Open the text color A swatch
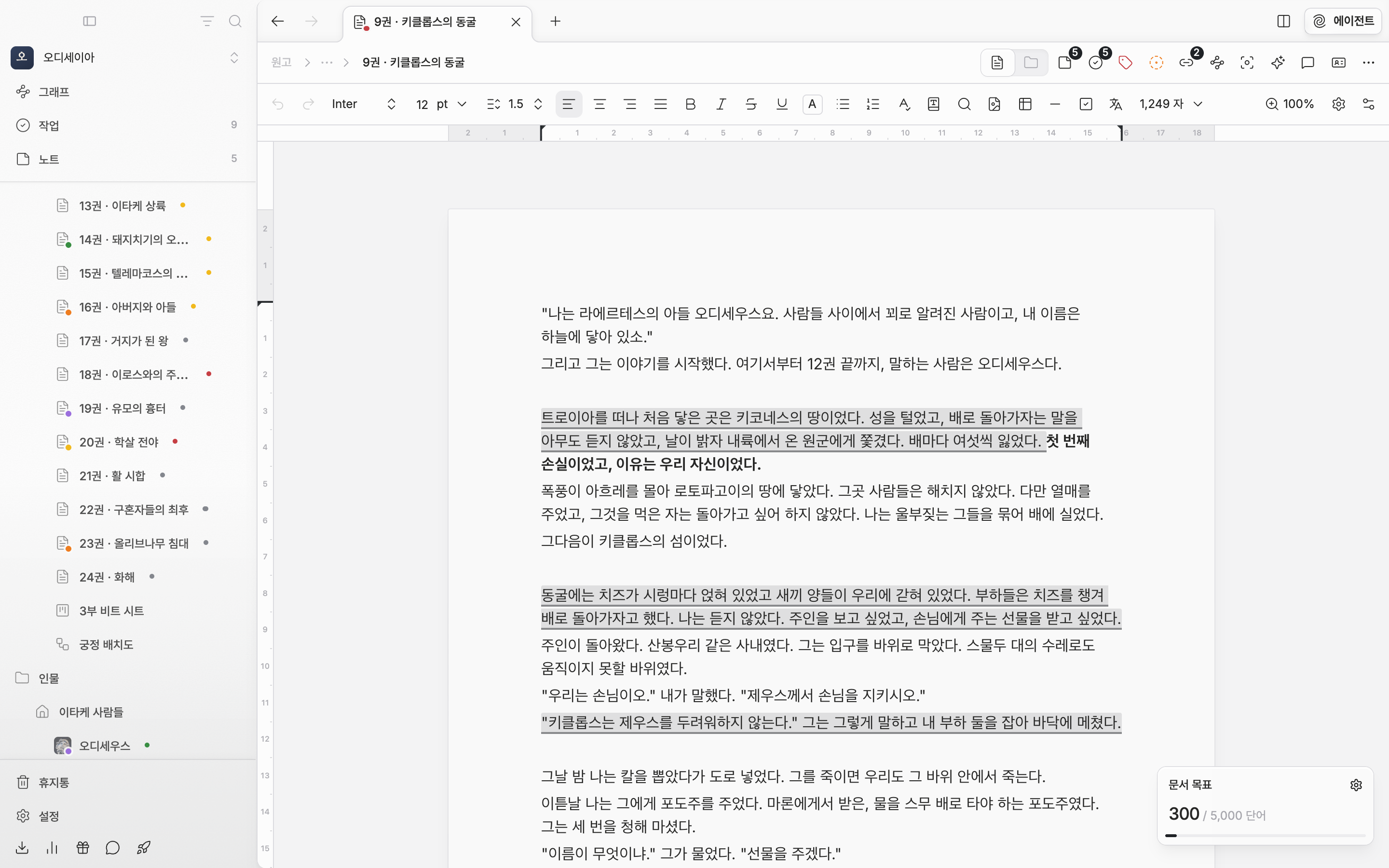This screenshot has height=868, width=1389. pyautogui.click(x=812, y=104)
